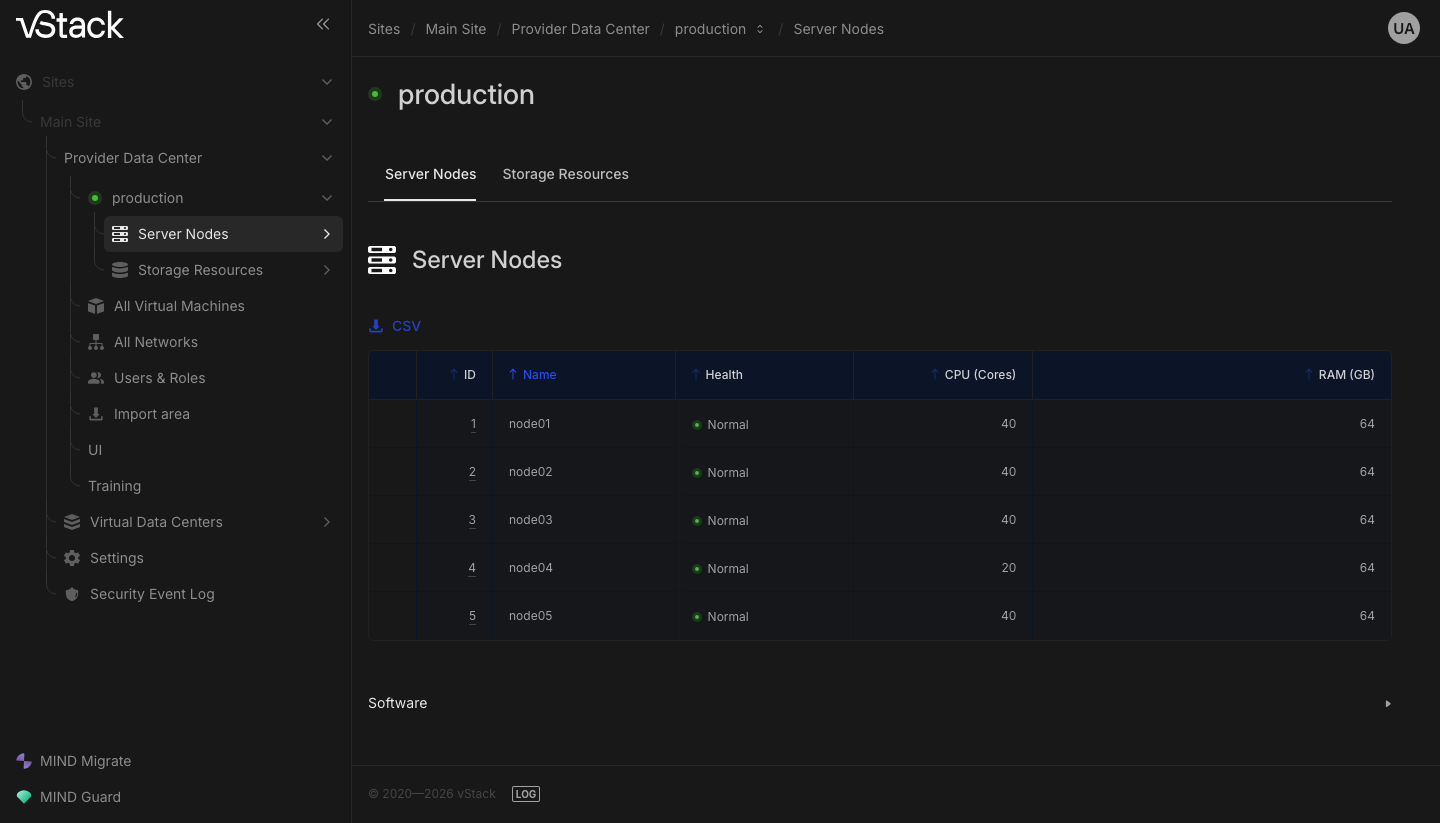Collapse the Main Site chevron
This screenshot has height=823, width=1440.
pyautogui.click(x=327, y=122)
